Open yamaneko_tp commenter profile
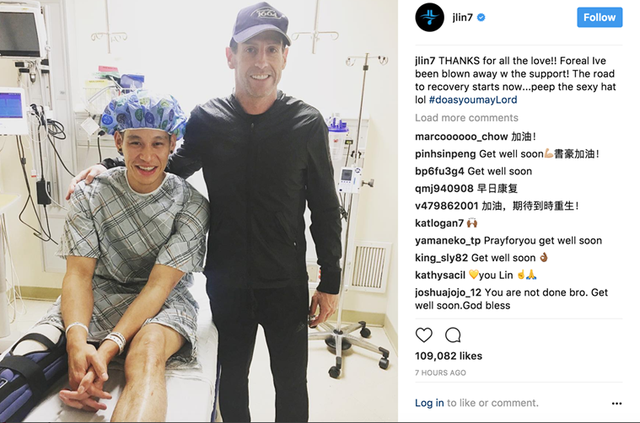 click(x=448, y=240)
